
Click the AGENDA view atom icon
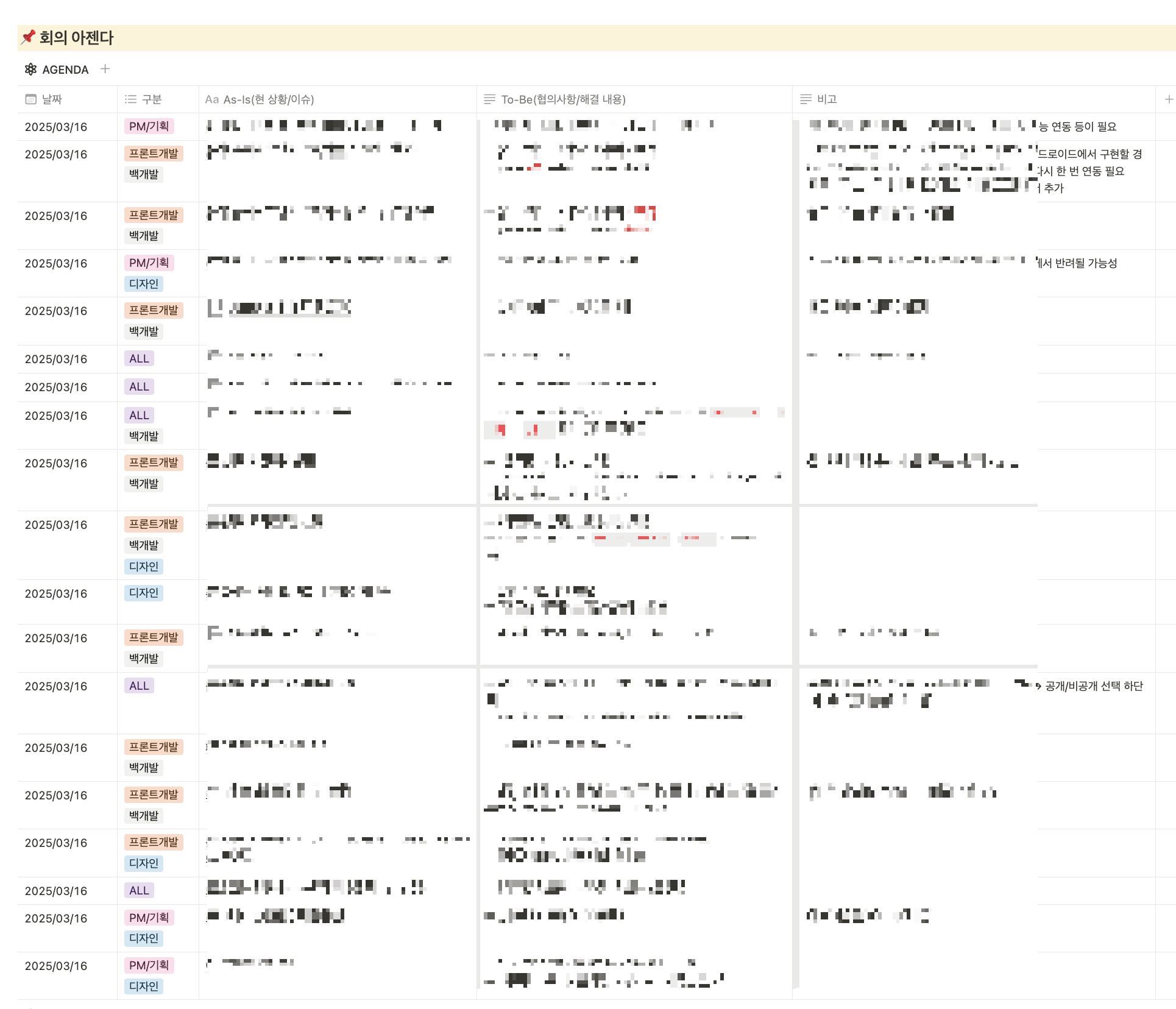pyautogui.click(x=30, y=69)
